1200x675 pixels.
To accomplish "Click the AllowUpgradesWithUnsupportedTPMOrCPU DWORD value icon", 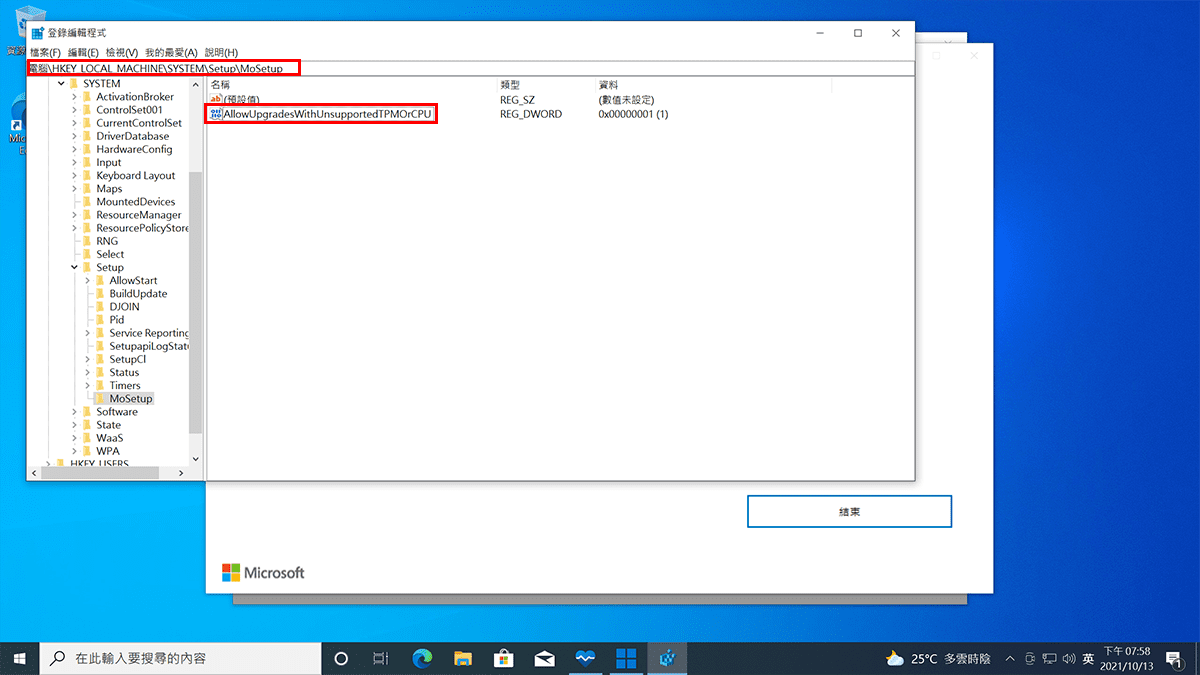I will tap(215, 115).
